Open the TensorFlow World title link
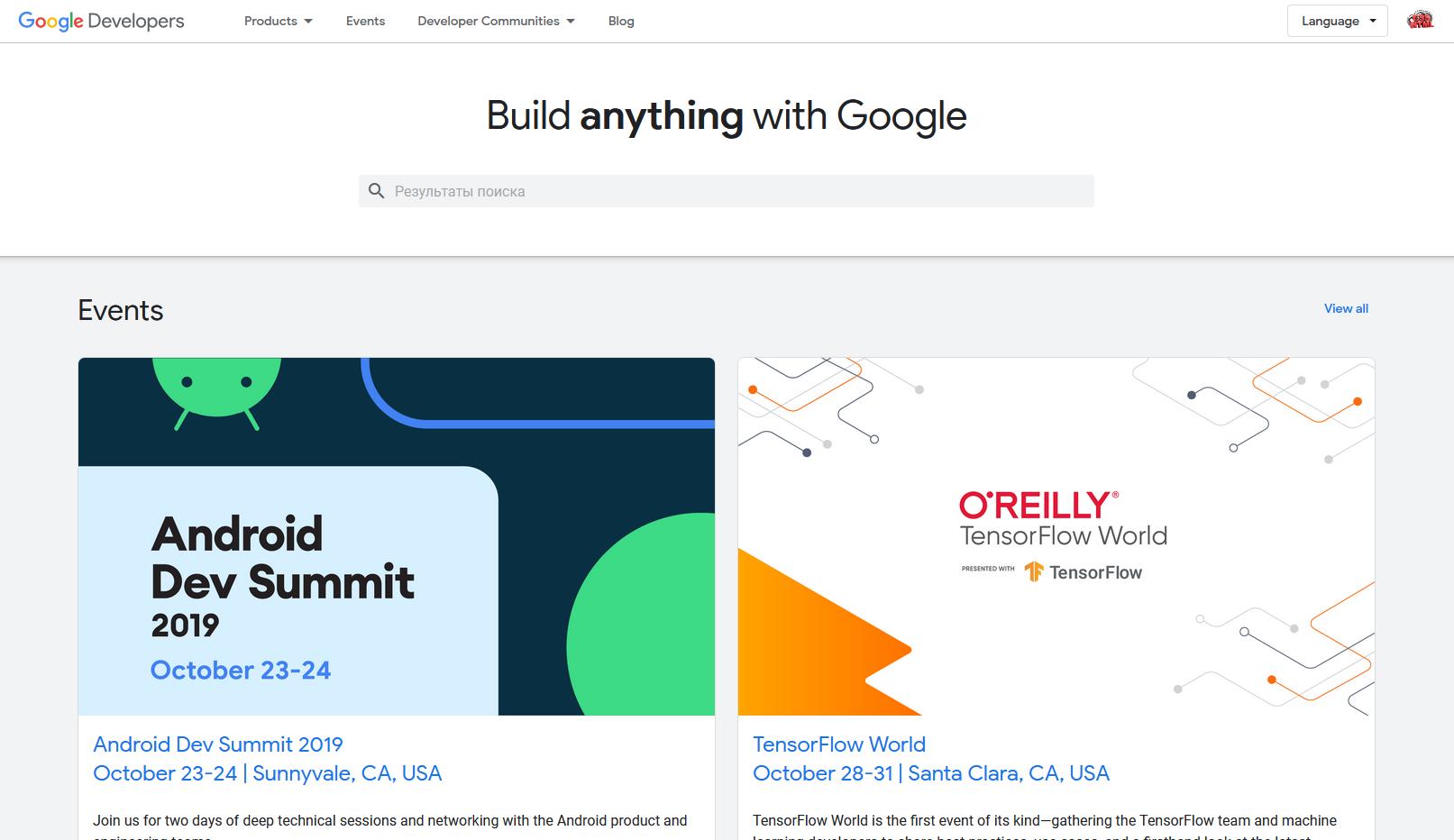1454x840 pixels. pos(839,744)
